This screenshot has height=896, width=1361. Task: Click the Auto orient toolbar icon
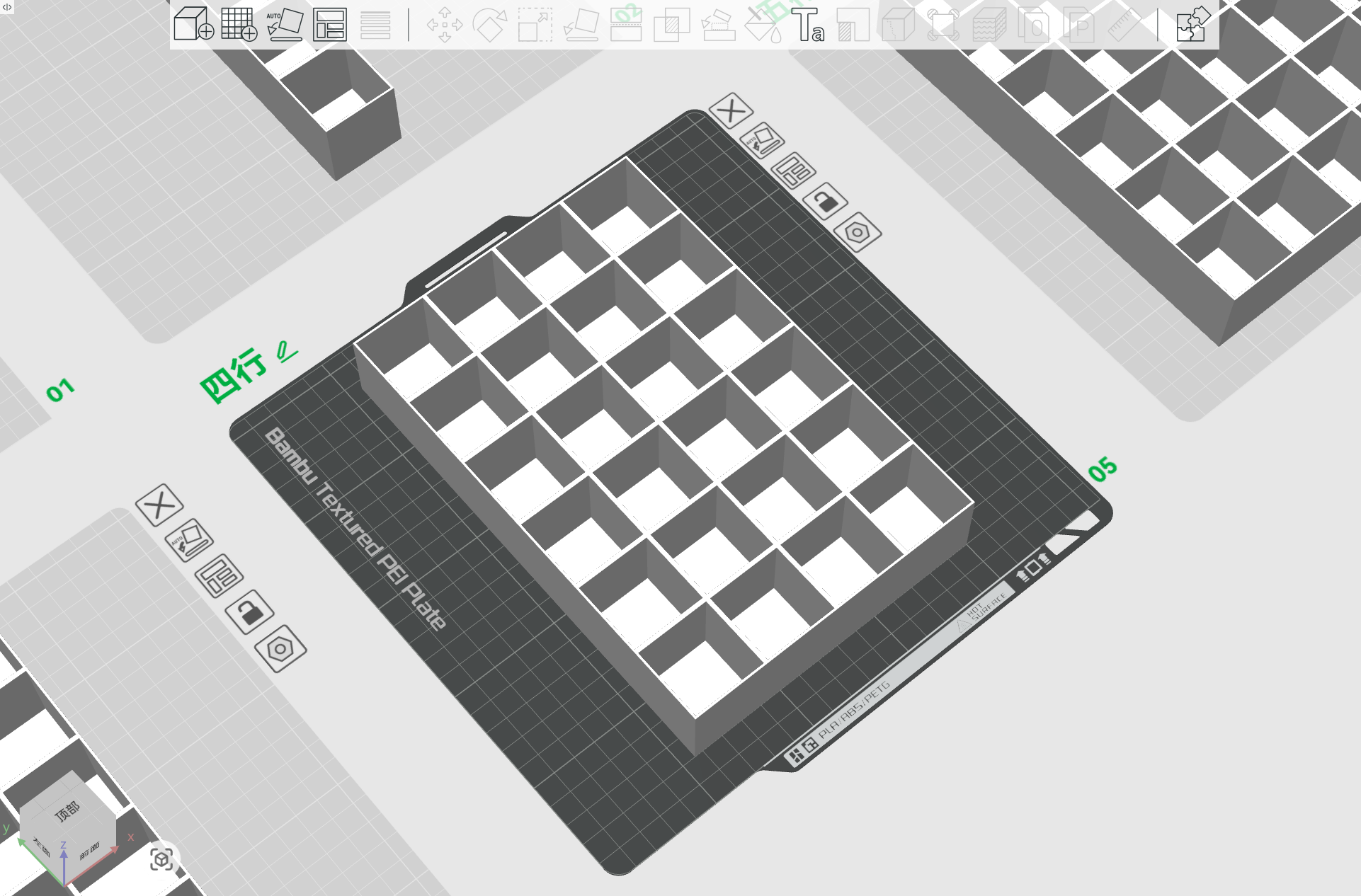tap(285, 24)
